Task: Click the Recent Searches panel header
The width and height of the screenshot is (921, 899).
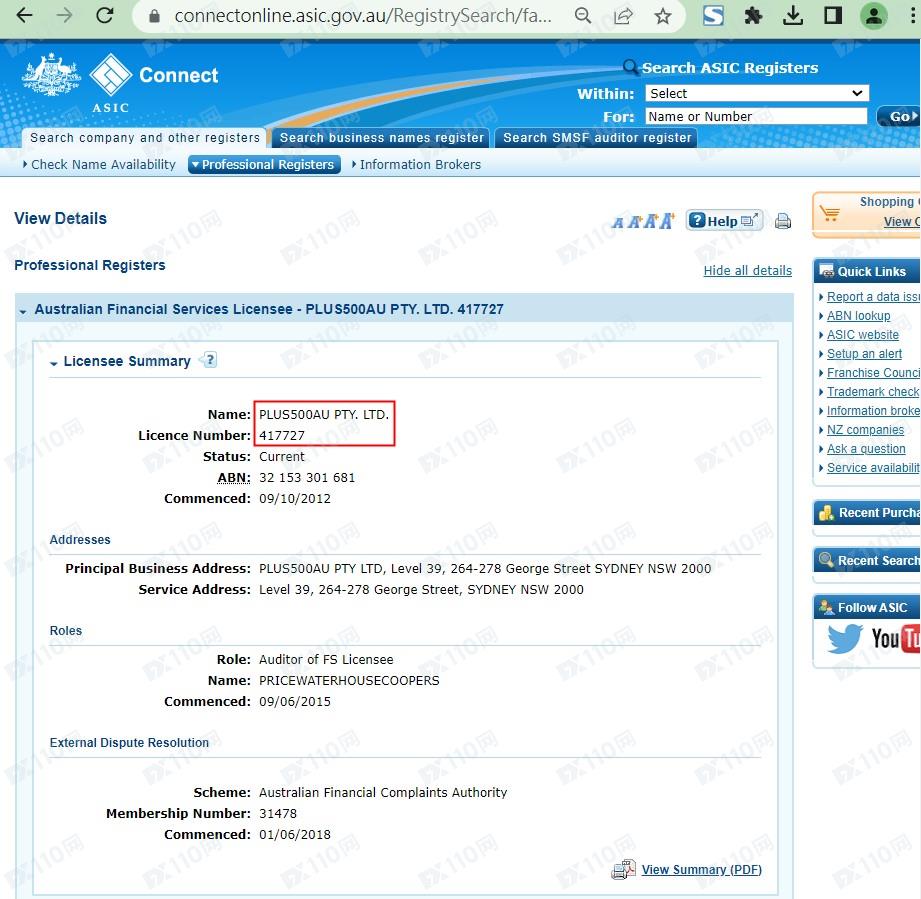Action: click(x=867, y=560)
